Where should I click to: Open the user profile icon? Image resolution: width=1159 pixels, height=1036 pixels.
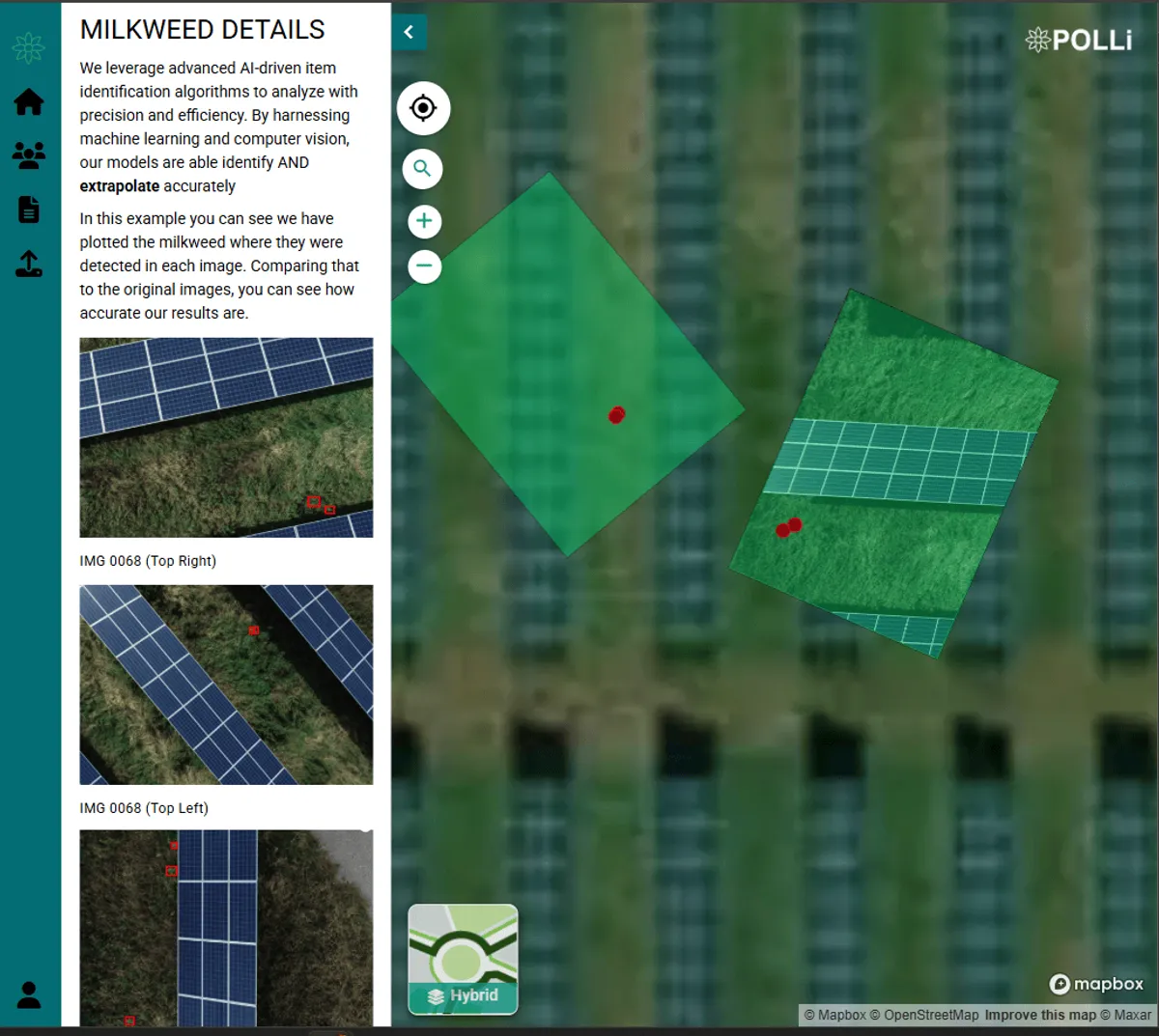point(29,994)
